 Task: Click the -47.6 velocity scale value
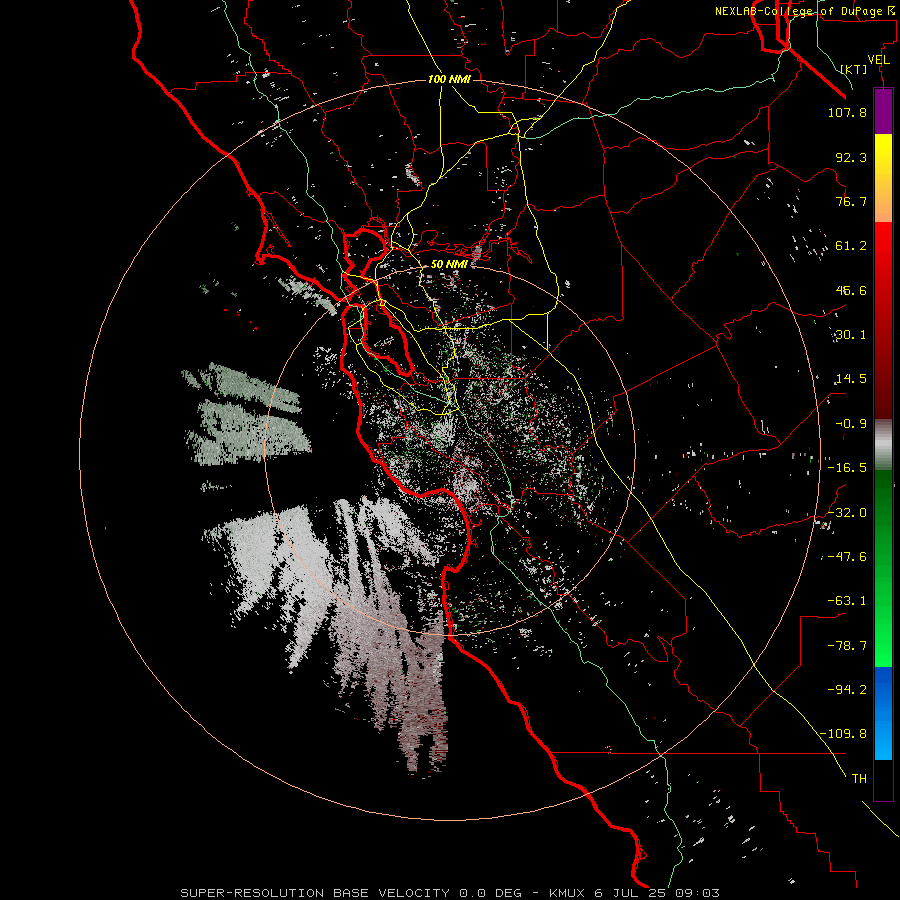tap(847, 556)
